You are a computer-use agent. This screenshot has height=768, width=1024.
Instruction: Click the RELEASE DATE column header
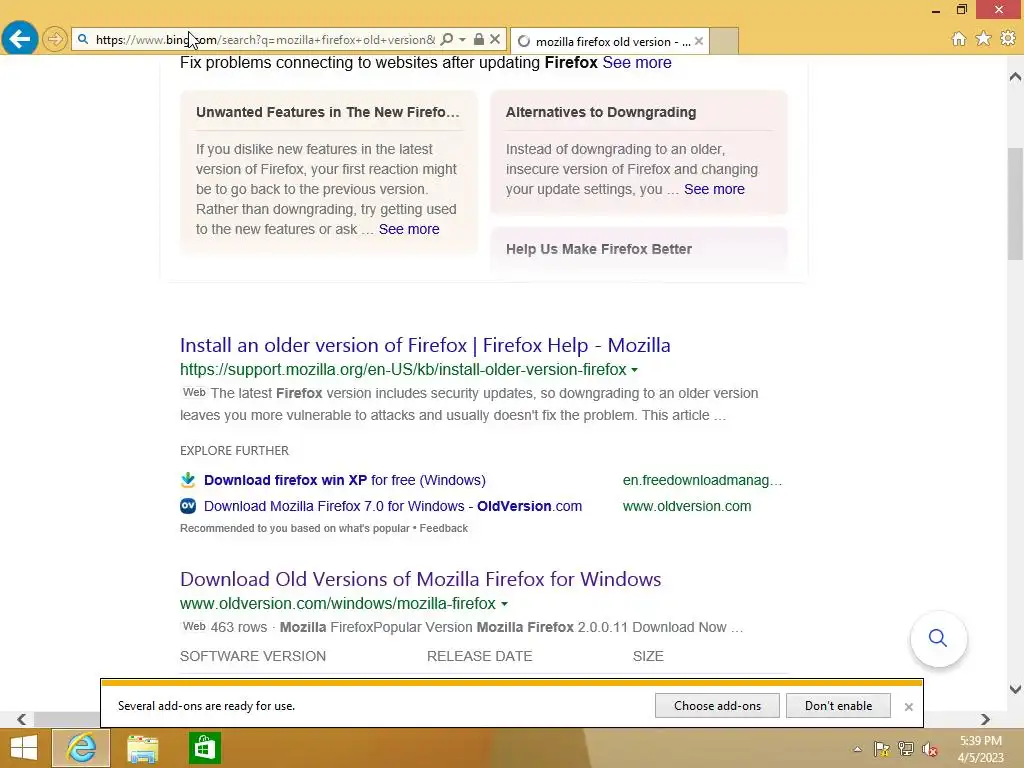(479, 656)
